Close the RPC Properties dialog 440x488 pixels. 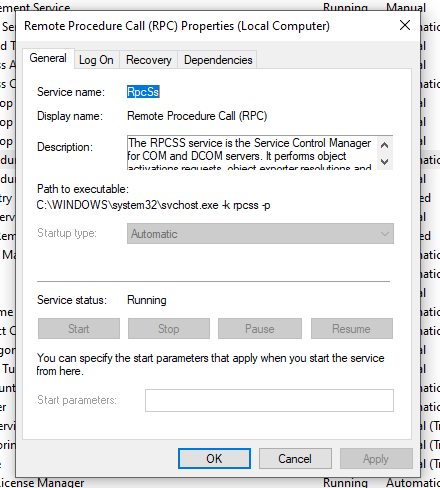click(x=405, y=25)
